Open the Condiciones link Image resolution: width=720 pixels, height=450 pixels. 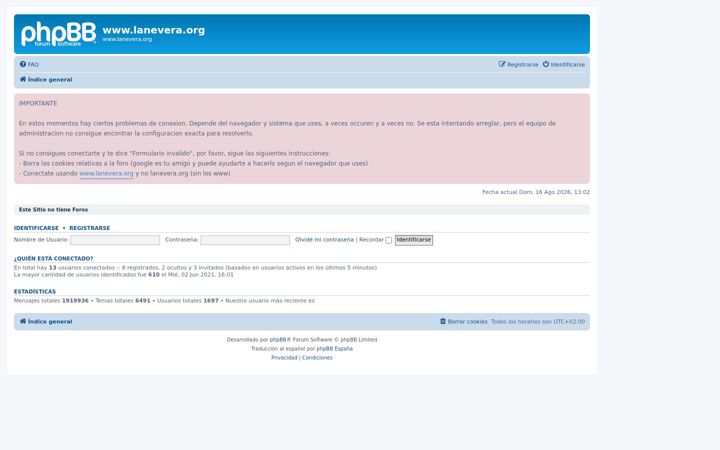317,358
